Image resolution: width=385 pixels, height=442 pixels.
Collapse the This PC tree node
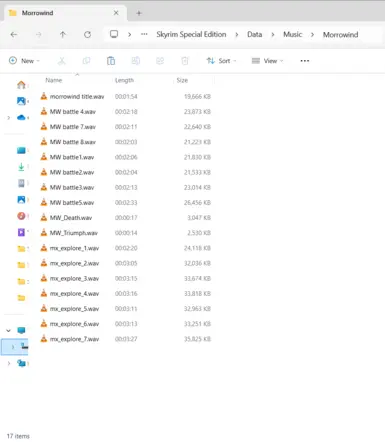pos(9,330)
